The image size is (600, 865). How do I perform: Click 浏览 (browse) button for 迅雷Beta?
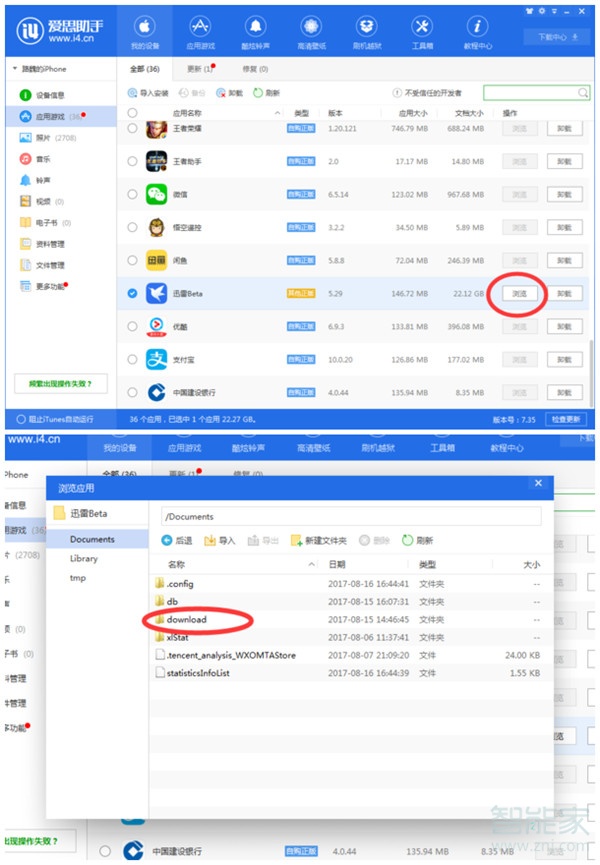[x=519, y=294]
